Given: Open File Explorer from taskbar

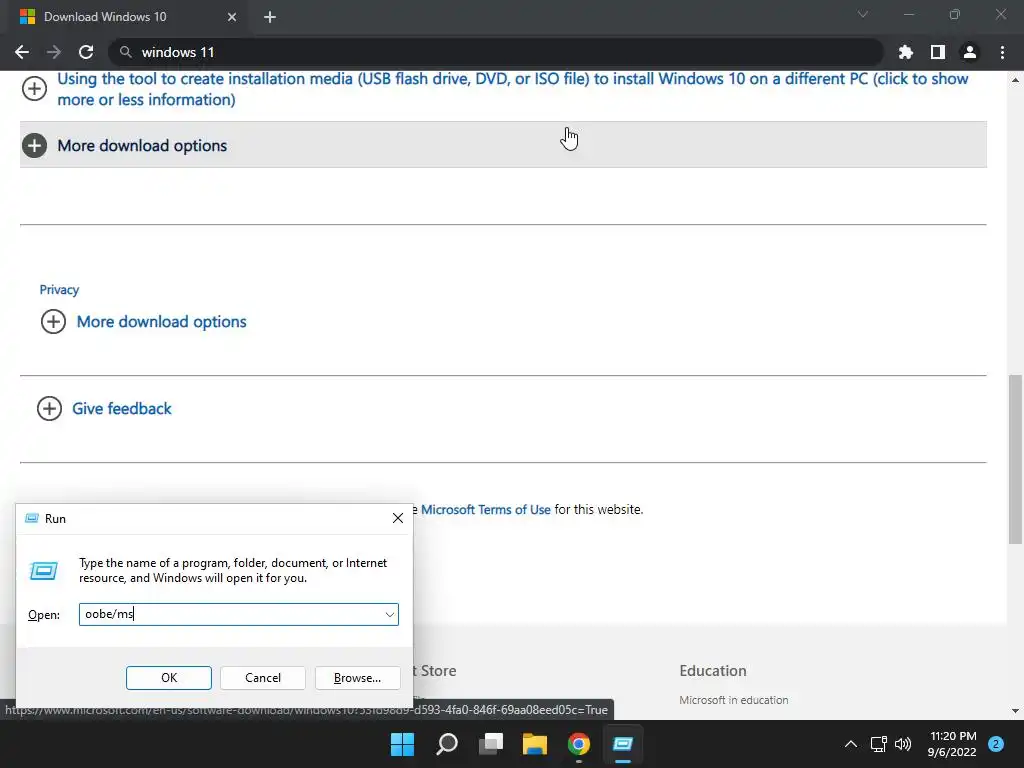Looking at the screenshot, I should pyautogui.click(x=534, y=744).
